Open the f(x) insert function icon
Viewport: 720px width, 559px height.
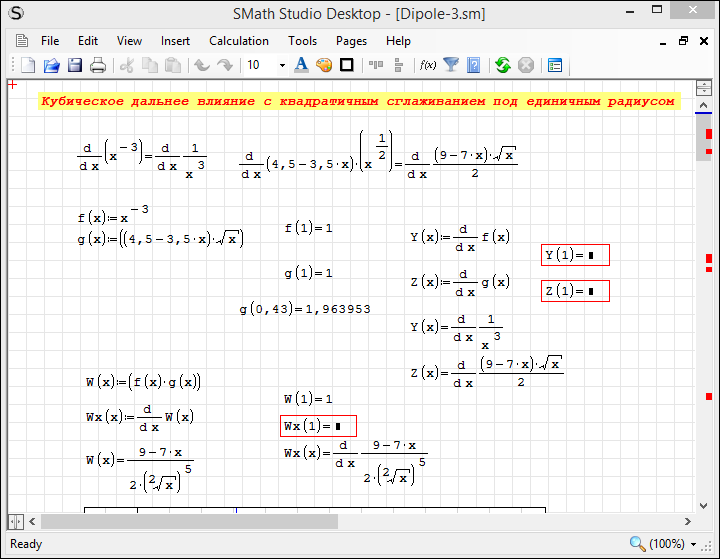point(428,66)
